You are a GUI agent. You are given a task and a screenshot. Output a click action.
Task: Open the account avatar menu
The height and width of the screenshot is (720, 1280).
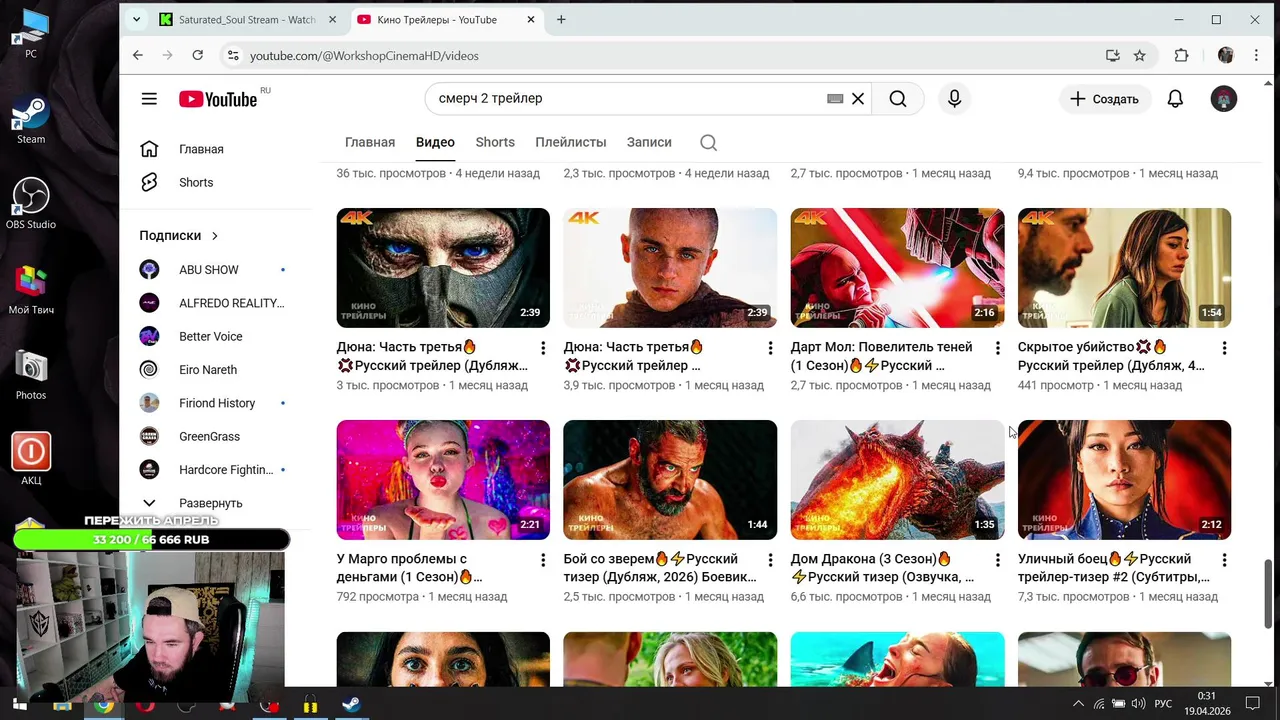(1224, 99)
